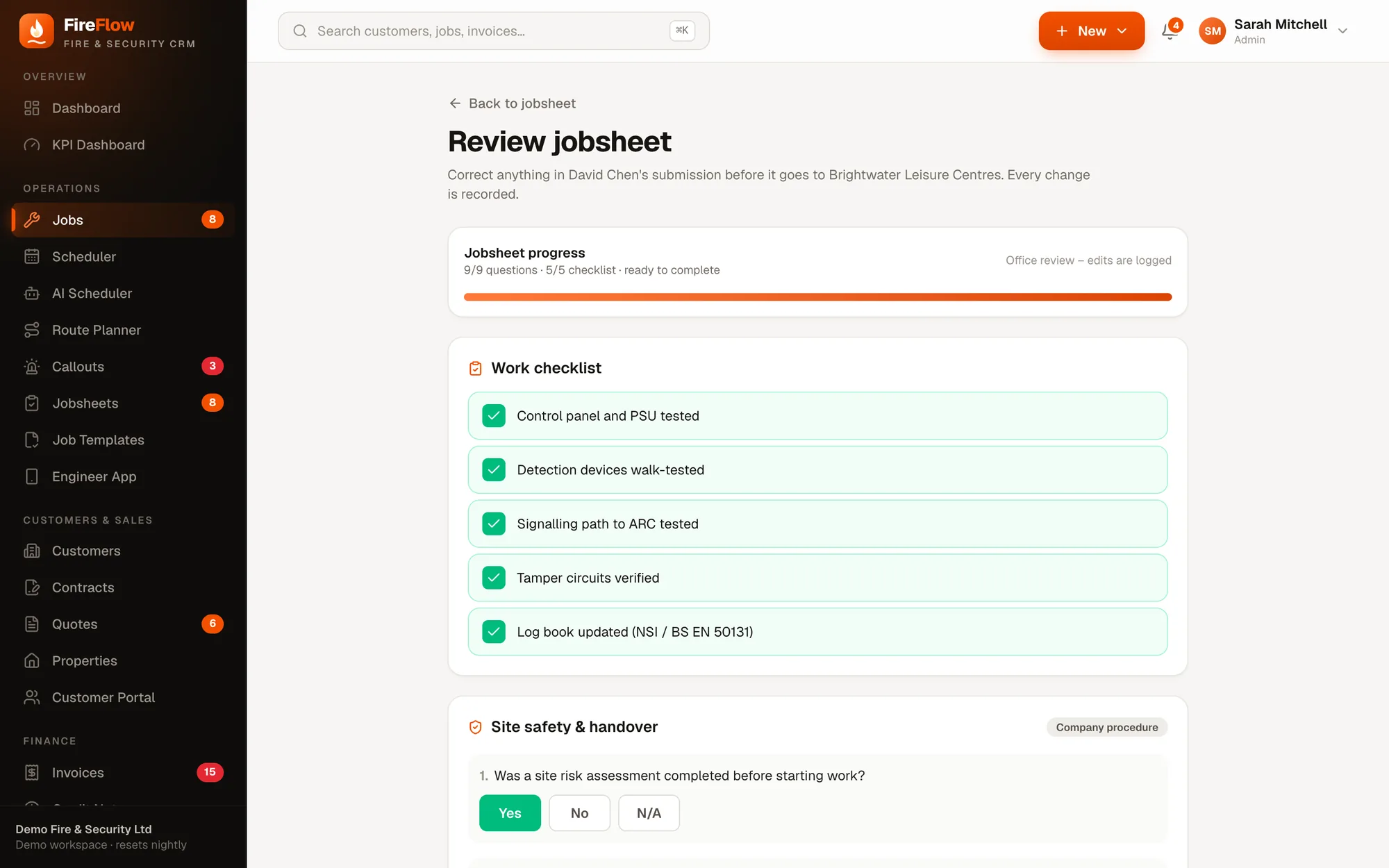Toggle Log book updated checkbox
Image resolution: width=1389 pixels, height=868 pixels.
(x=494, y=632)
